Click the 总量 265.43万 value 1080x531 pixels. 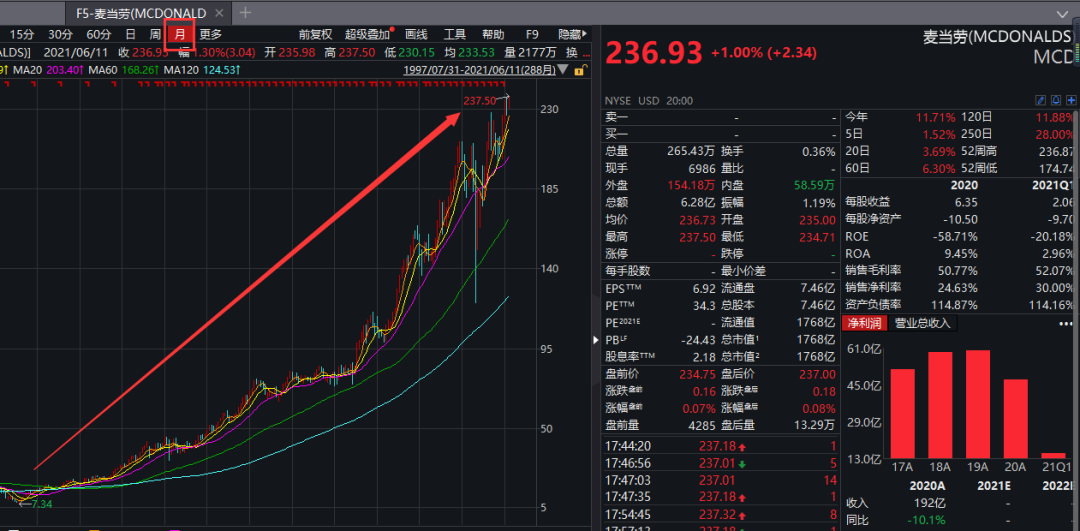tap(689, 151)
